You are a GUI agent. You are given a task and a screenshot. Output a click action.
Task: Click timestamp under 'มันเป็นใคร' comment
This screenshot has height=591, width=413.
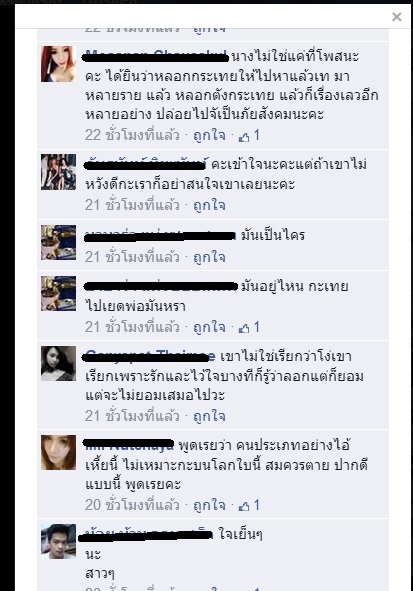click(132, 257)
